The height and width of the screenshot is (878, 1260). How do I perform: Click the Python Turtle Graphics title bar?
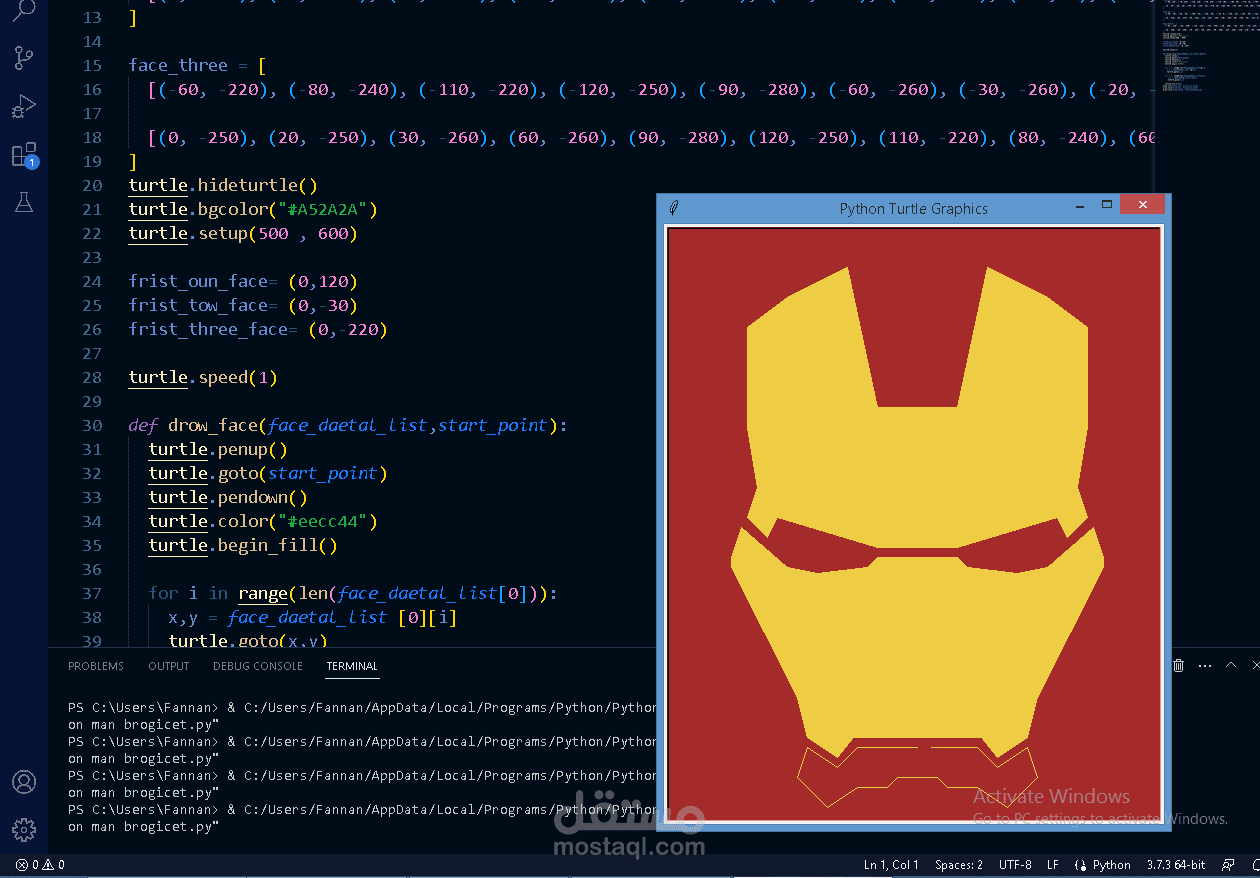coord(913,209)
